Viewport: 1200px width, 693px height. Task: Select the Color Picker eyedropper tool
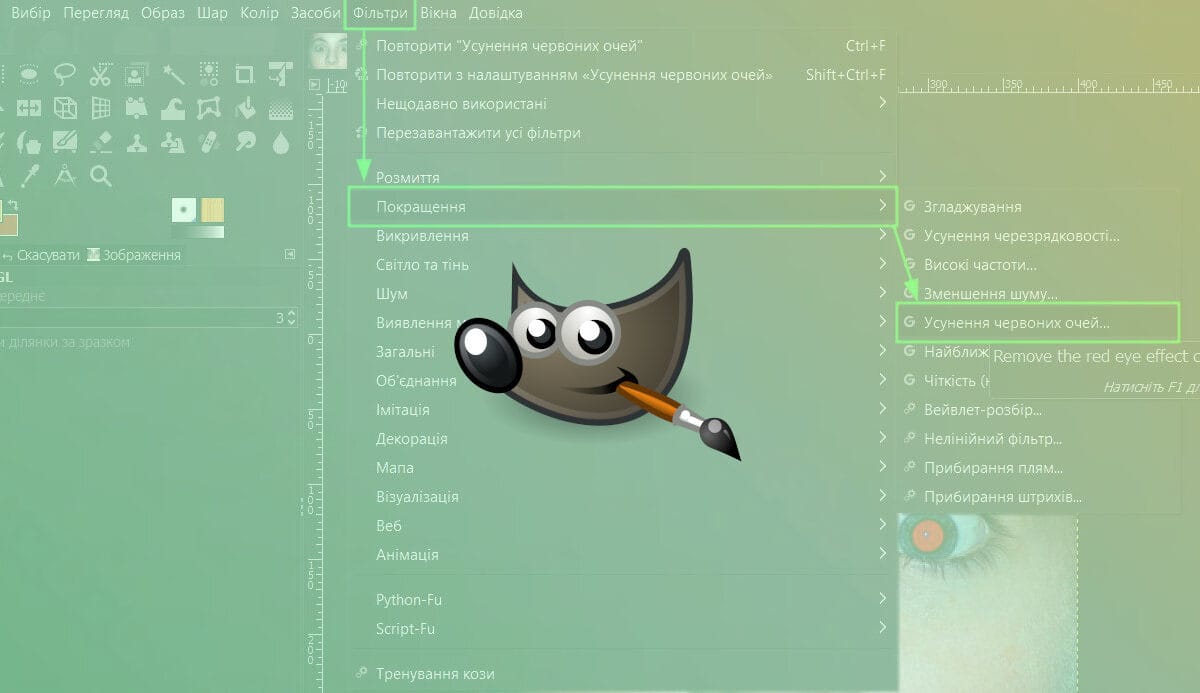(x=29, y=176)
